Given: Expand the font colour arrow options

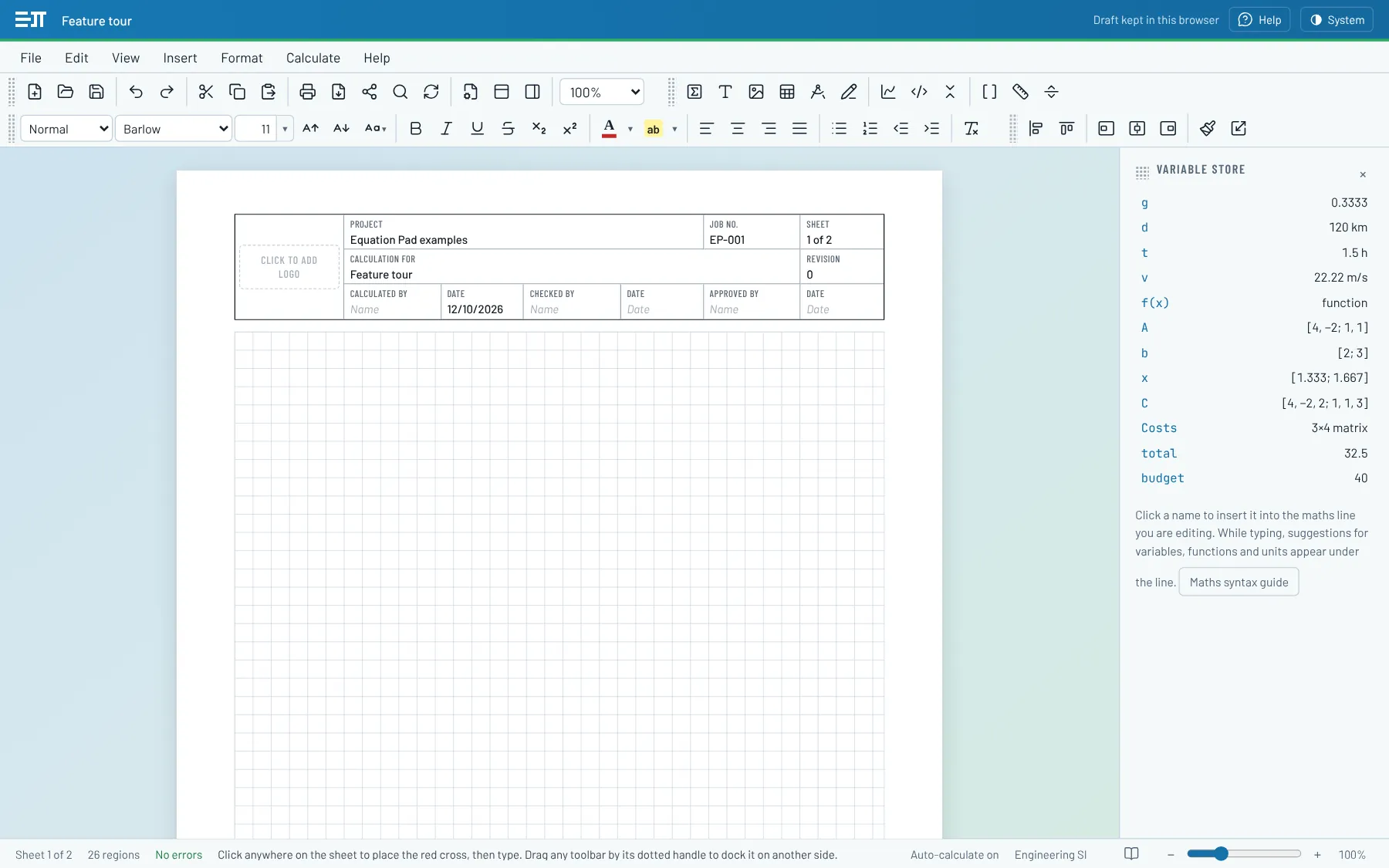Looking at the screenshot, I should (630, 129).
